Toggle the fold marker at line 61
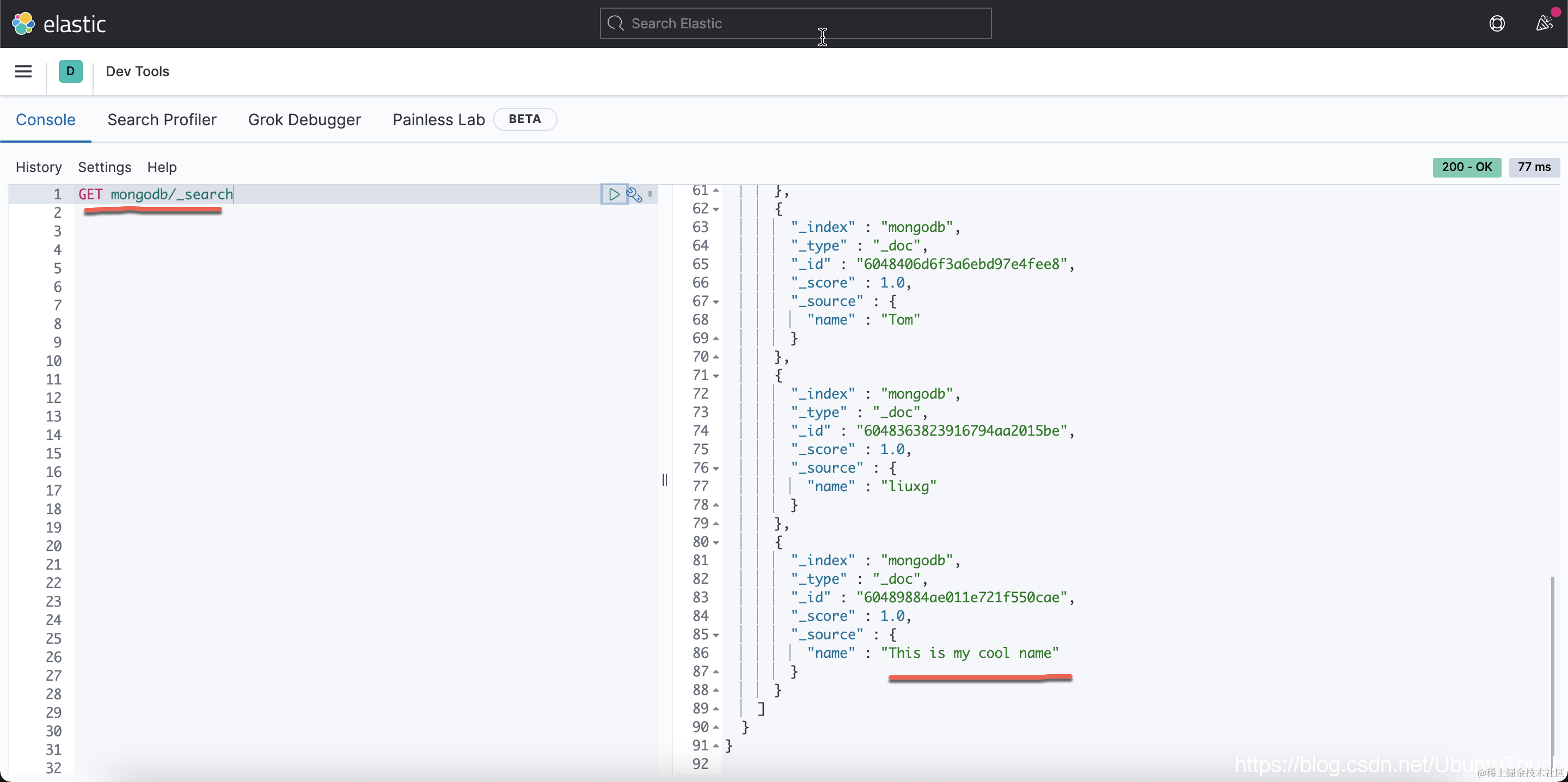The width and height of the screenshot is (1568, 782). point(716,191)
